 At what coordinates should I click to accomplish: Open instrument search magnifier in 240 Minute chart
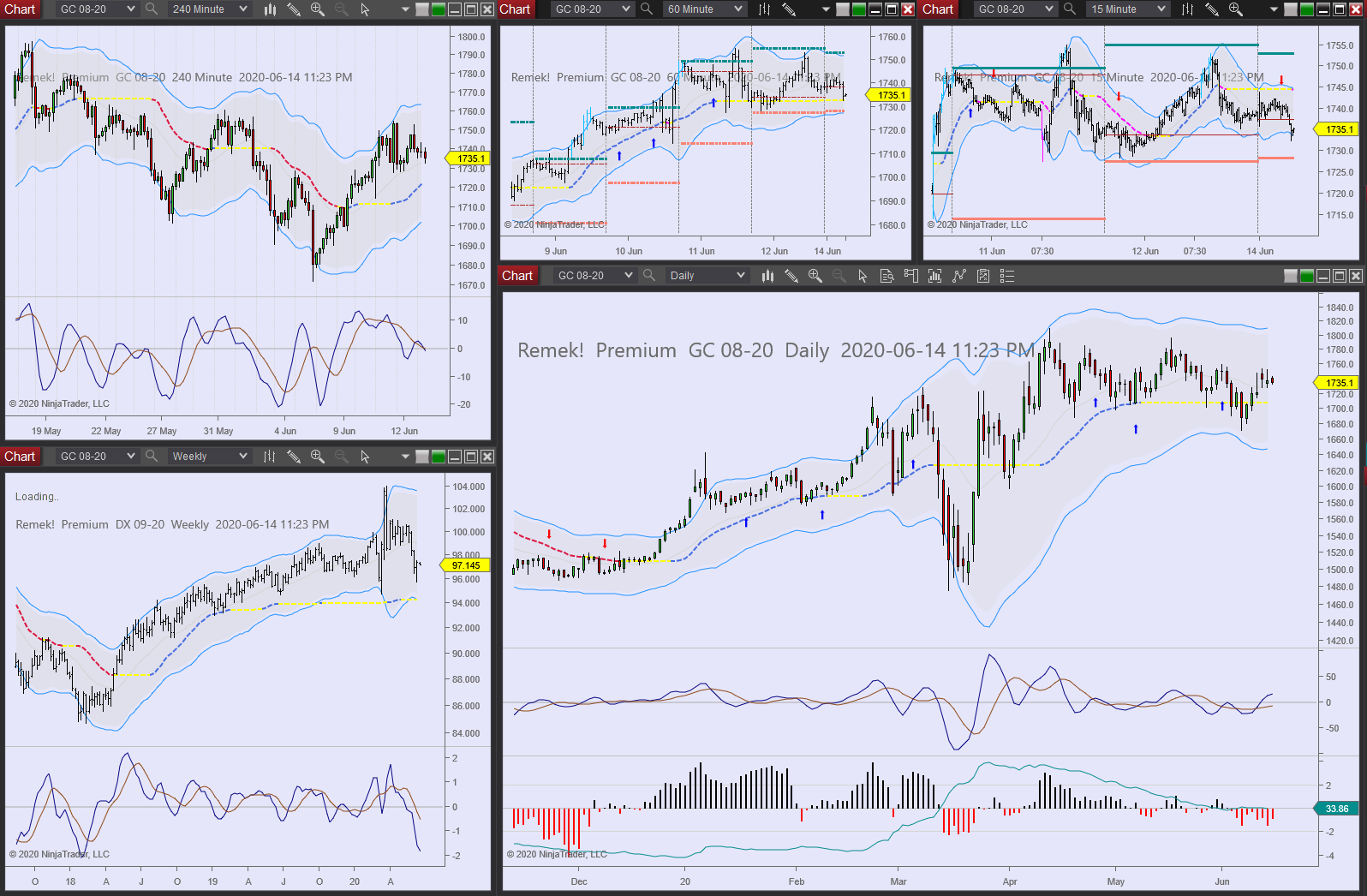(152, 9)
